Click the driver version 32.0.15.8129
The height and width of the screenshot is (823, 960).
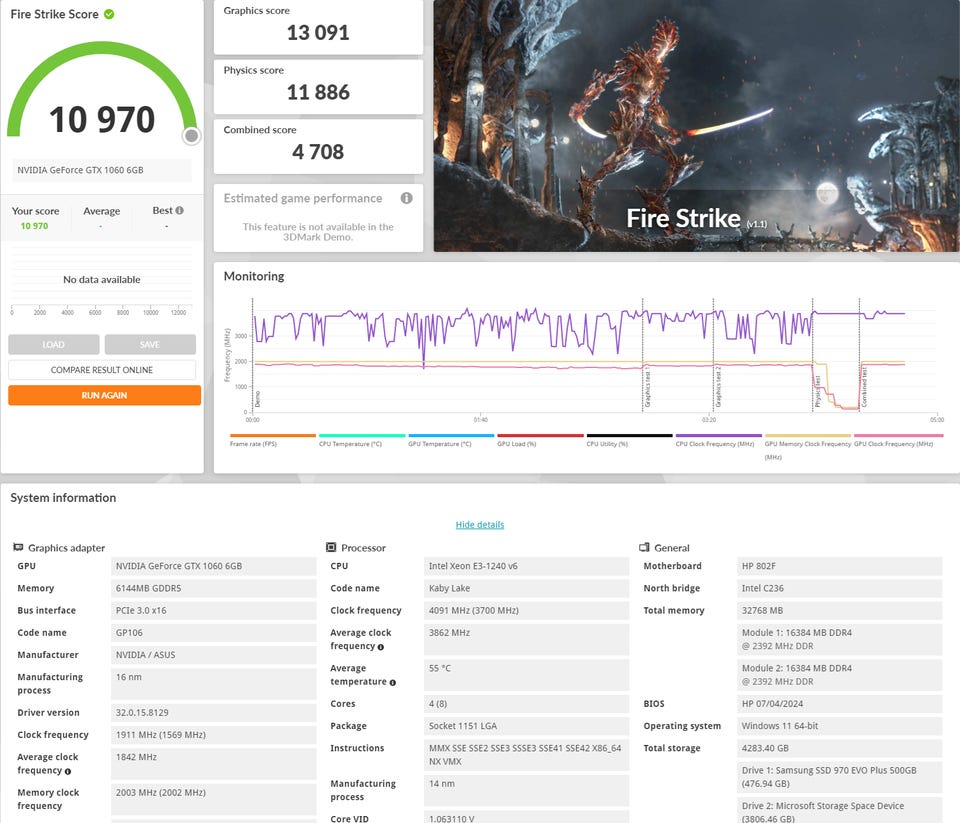click(x=213, y=712)
